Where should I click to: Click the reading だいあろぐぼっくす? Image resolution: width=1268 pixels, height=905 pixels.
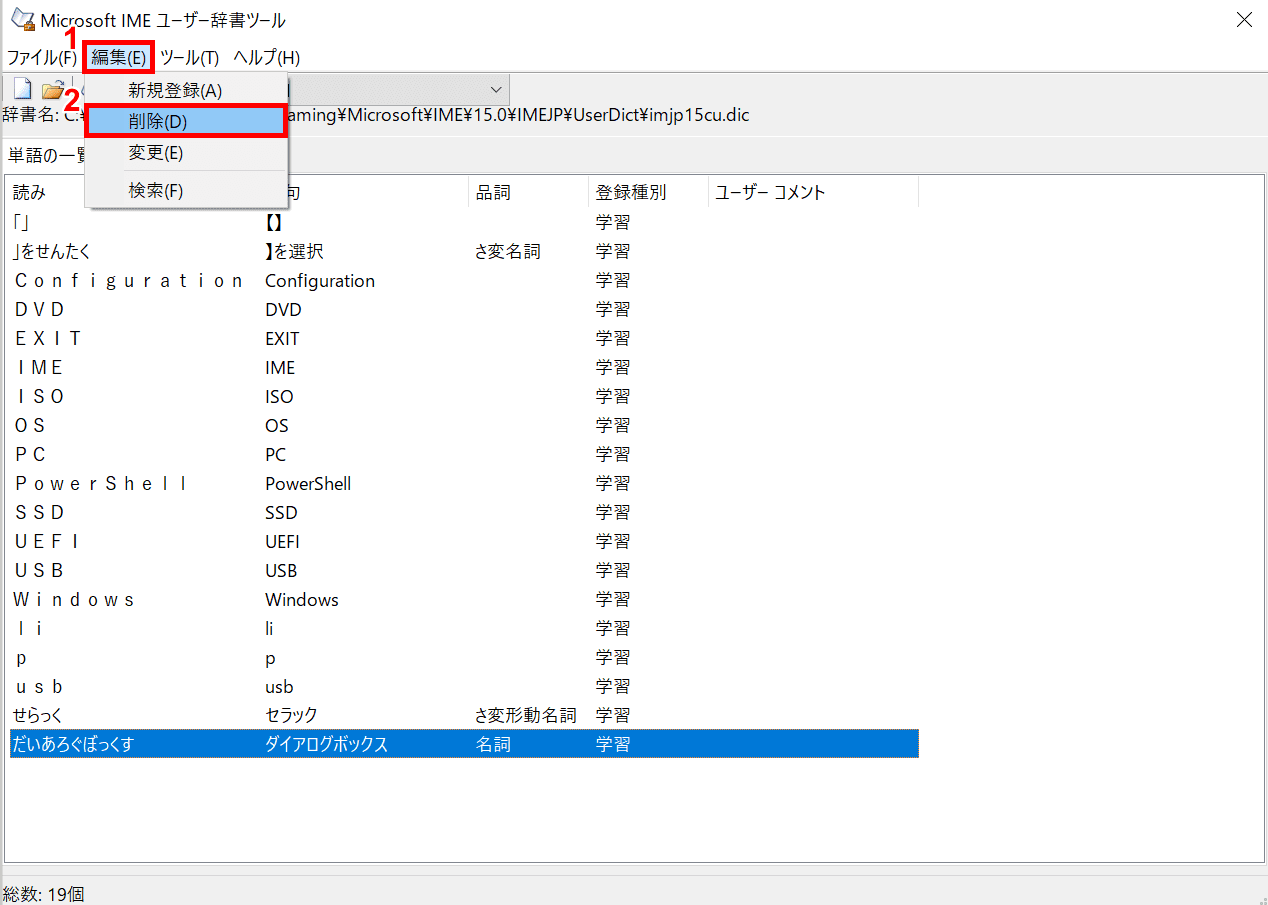click(73, 745)
